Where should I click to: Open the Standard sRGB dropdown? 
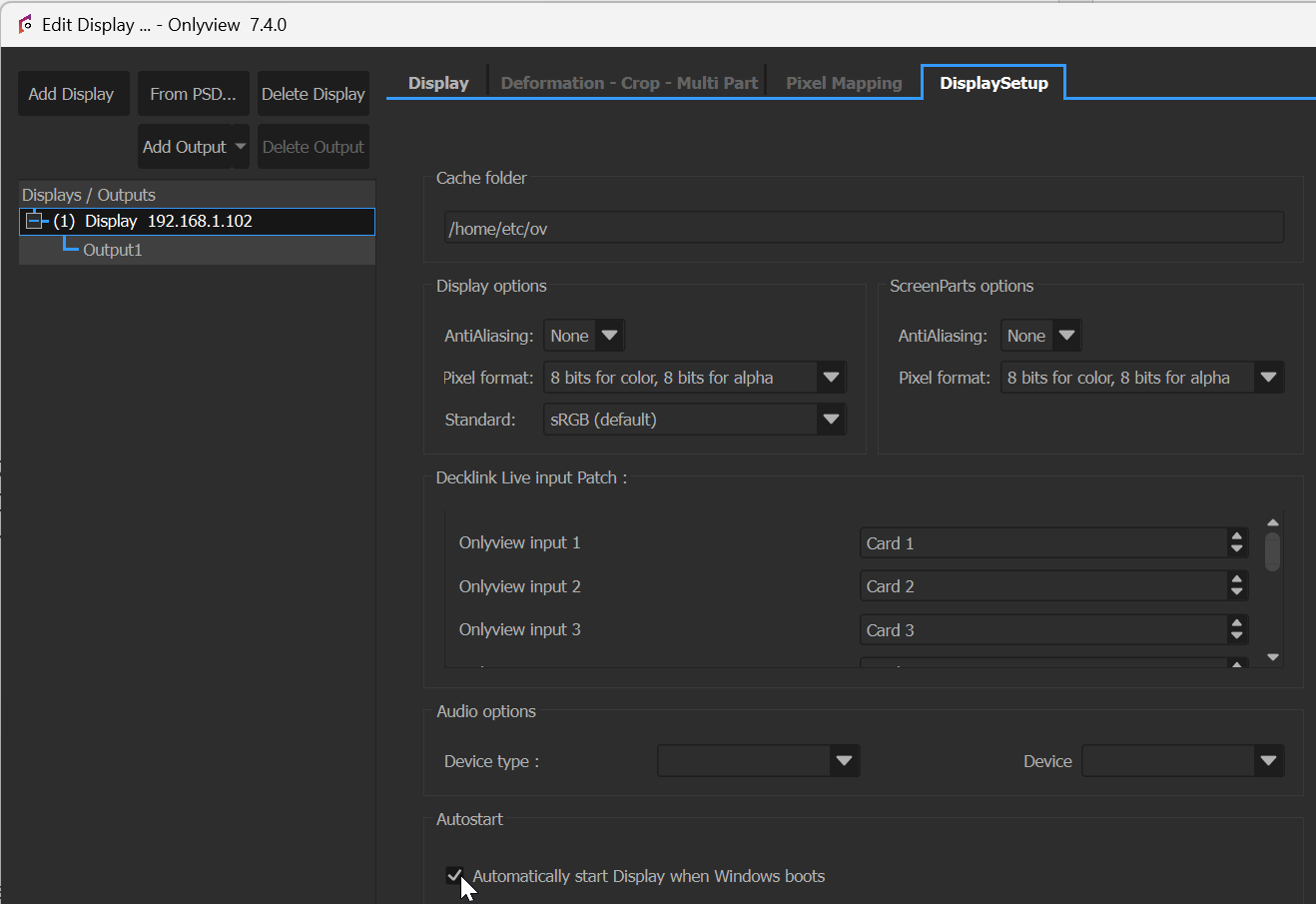[x=695, y=420]
